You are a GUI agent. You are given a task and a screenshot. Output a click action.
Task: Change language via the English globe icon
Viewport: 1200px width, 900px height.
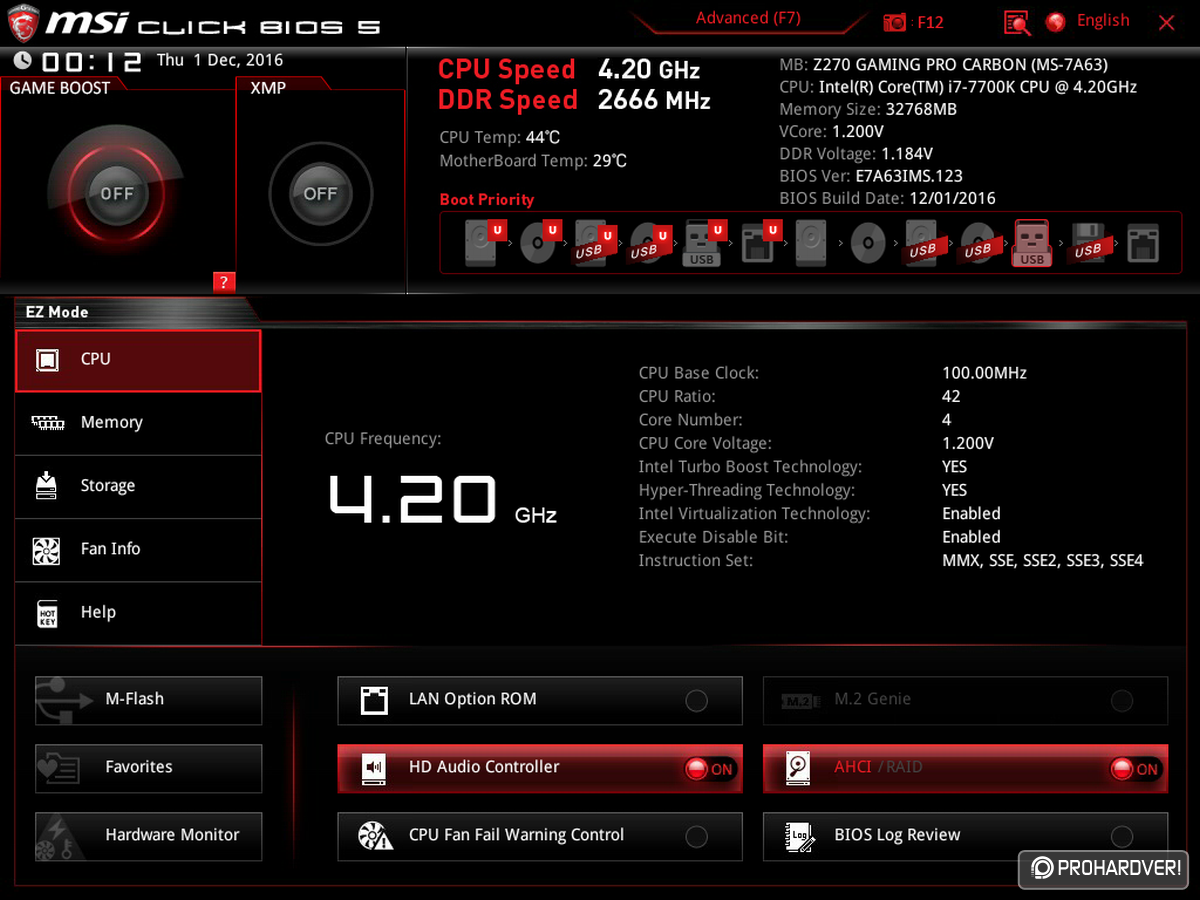point(1055,21)
